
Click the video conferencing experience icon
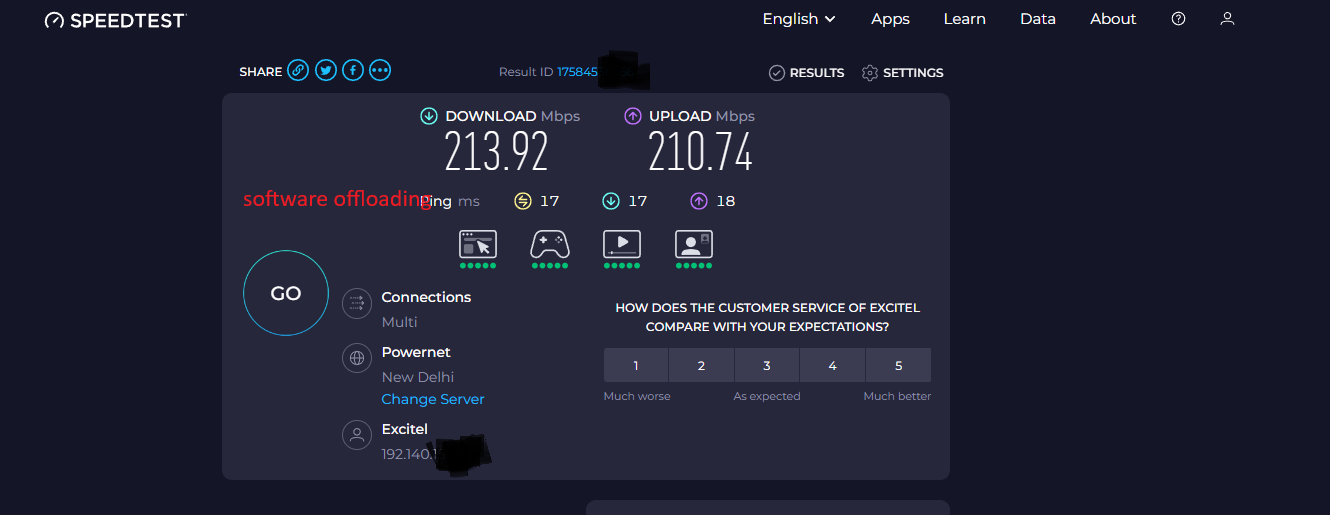694,244
